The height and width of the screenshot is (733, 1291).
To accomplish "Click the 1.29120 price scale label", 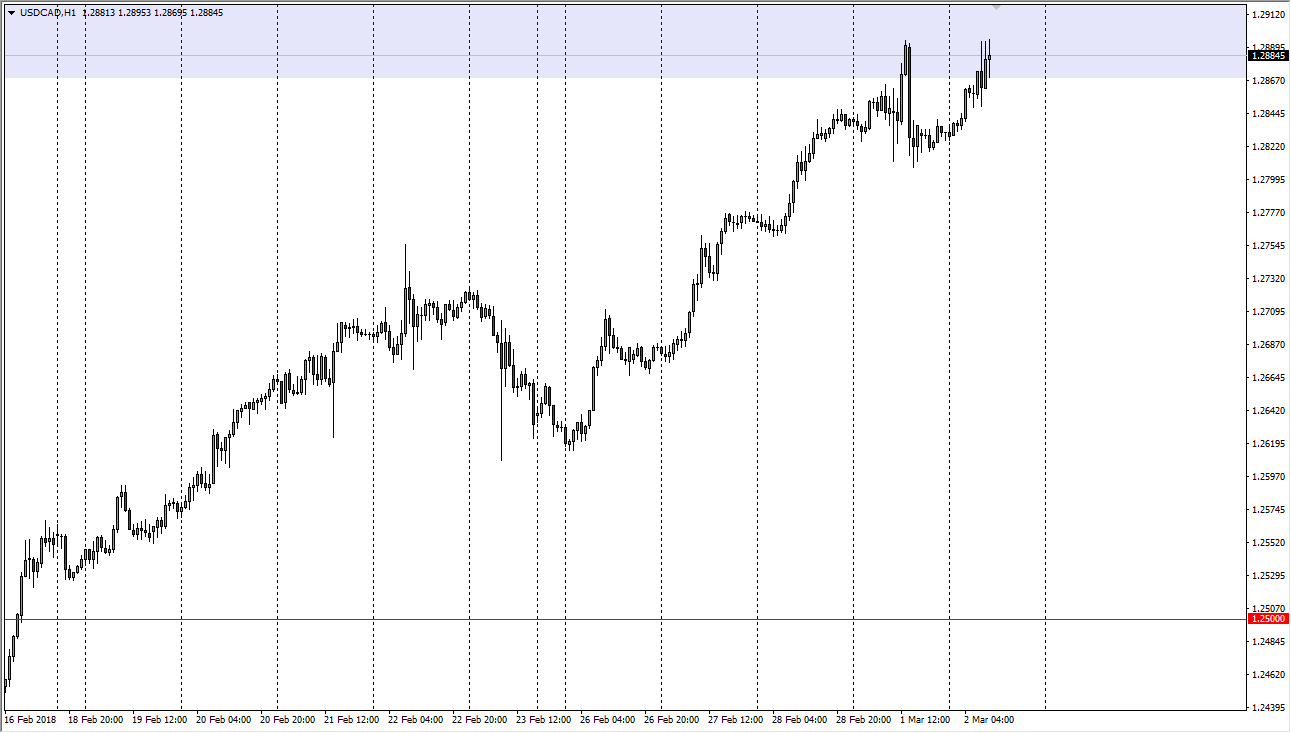I will (1268, 15).
